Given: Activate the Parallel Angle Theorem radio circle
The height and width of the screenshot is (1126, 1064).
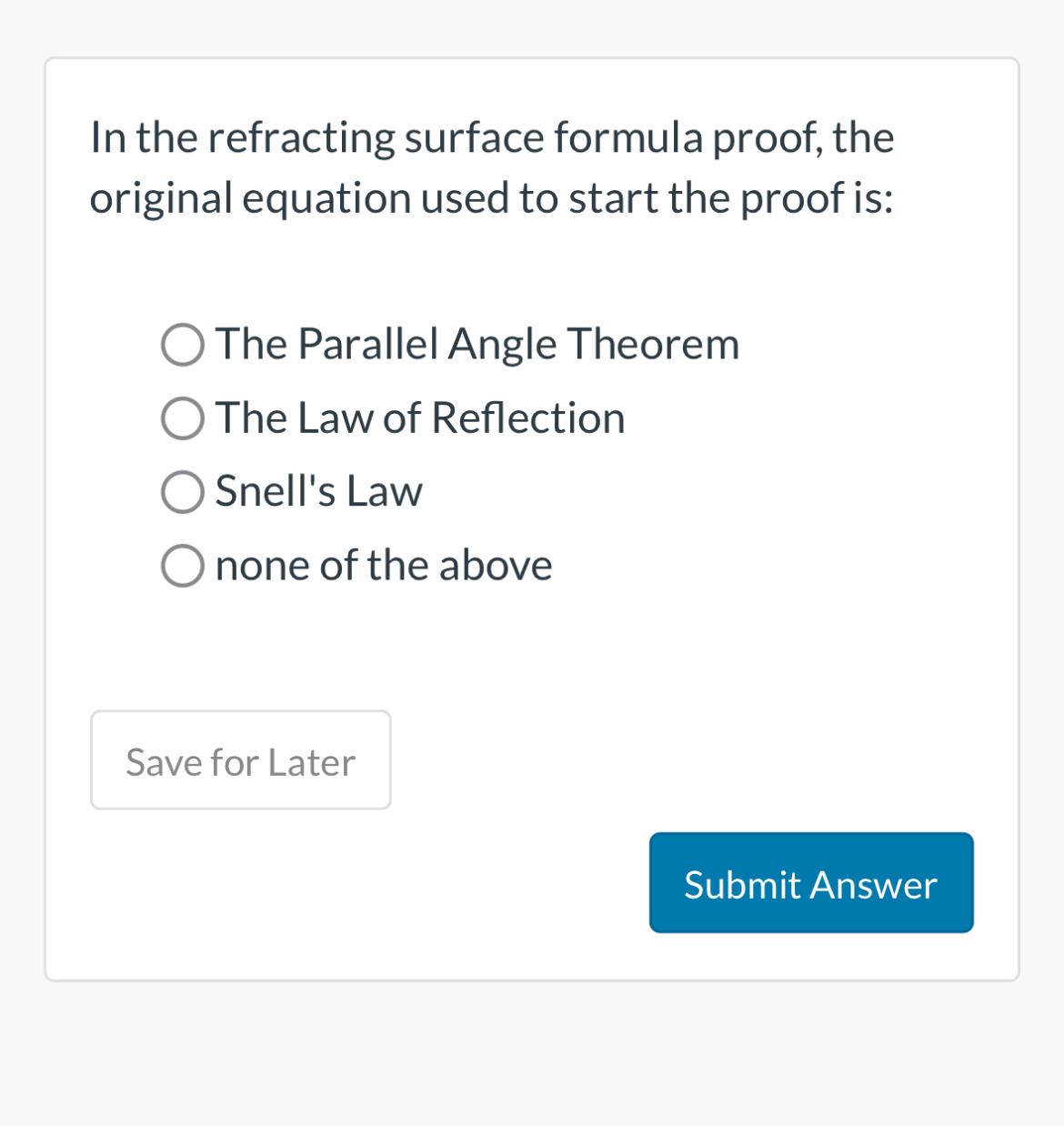Looking at the screenshot, I should pos(182,345).
